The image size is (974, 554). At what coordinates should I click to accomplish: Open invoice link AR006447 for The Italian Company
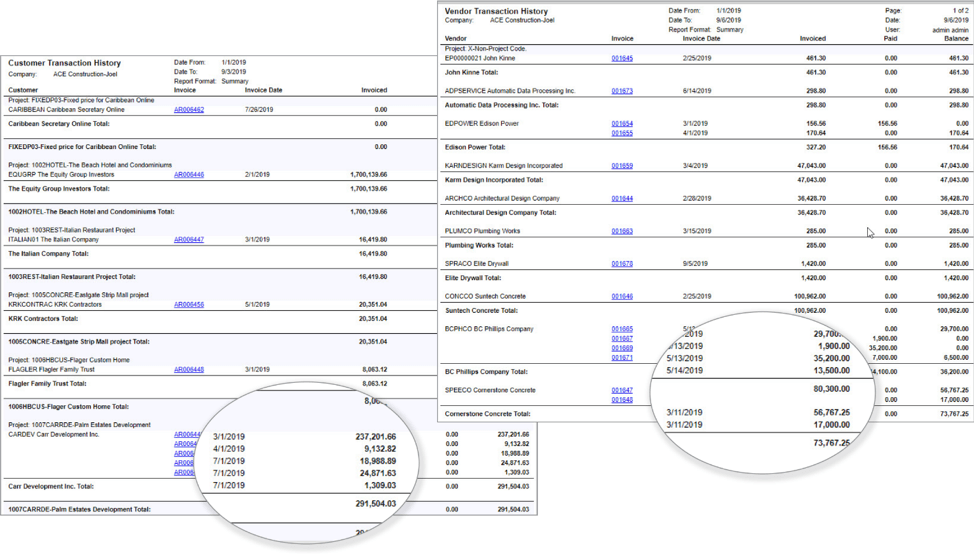tap(189, 240)
